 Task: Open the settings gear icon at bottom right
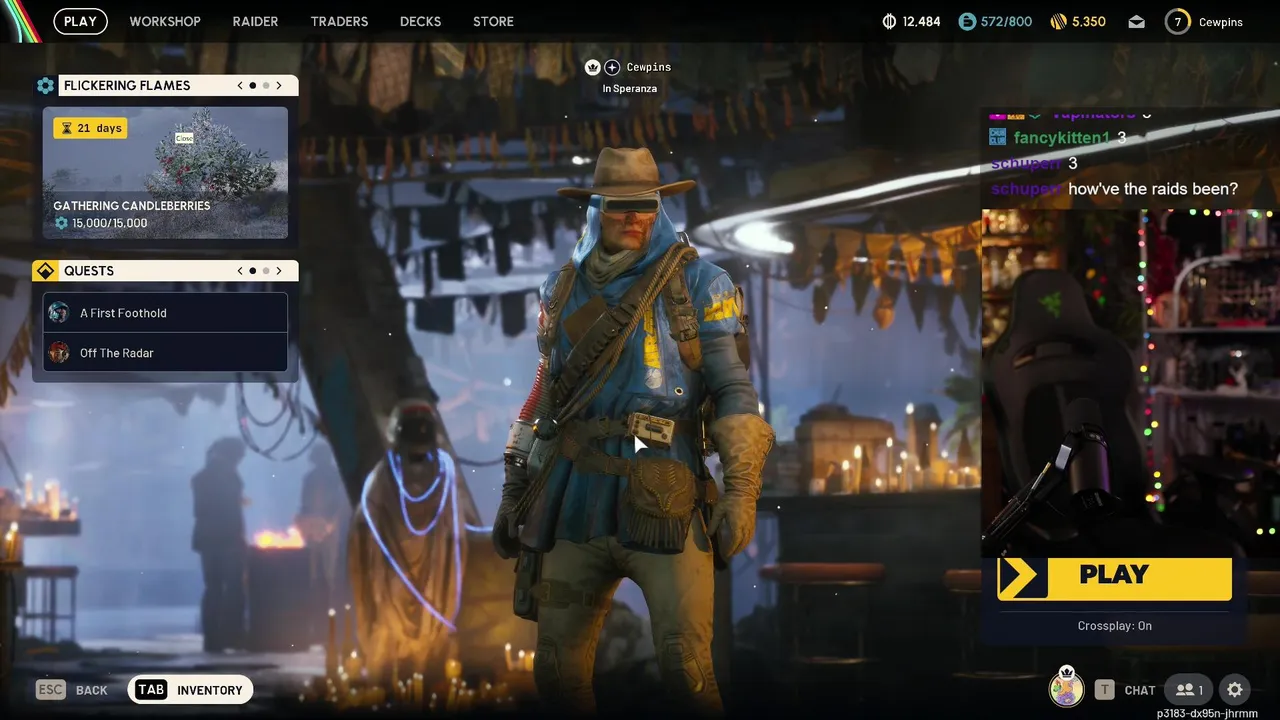1235,690
